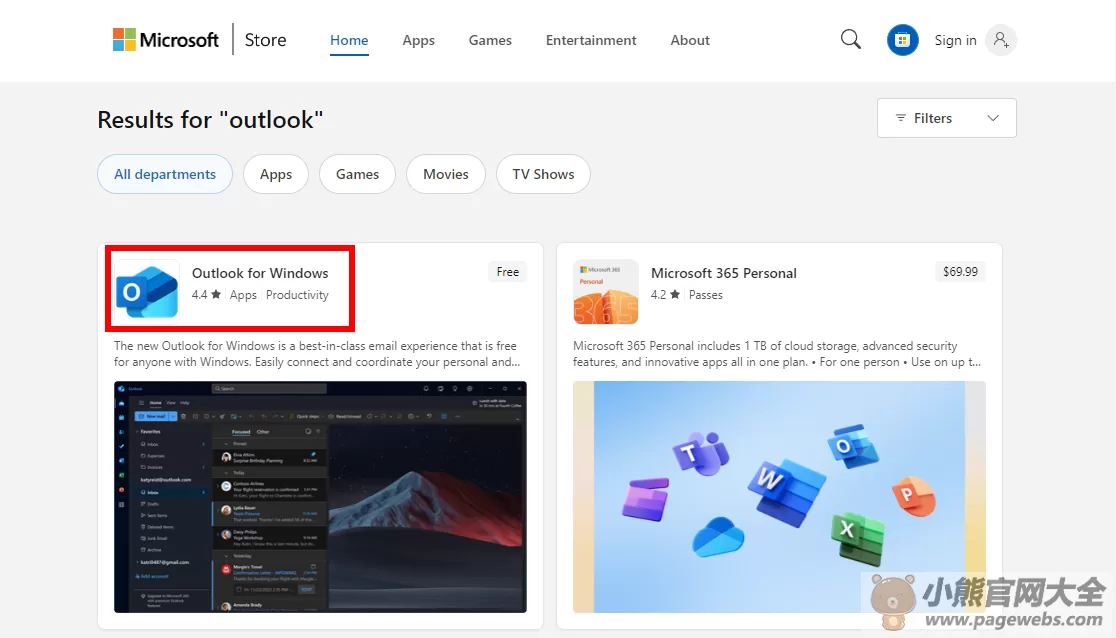
Task: Click the Results for "outlook" heading
Action: tap(210, 120)
